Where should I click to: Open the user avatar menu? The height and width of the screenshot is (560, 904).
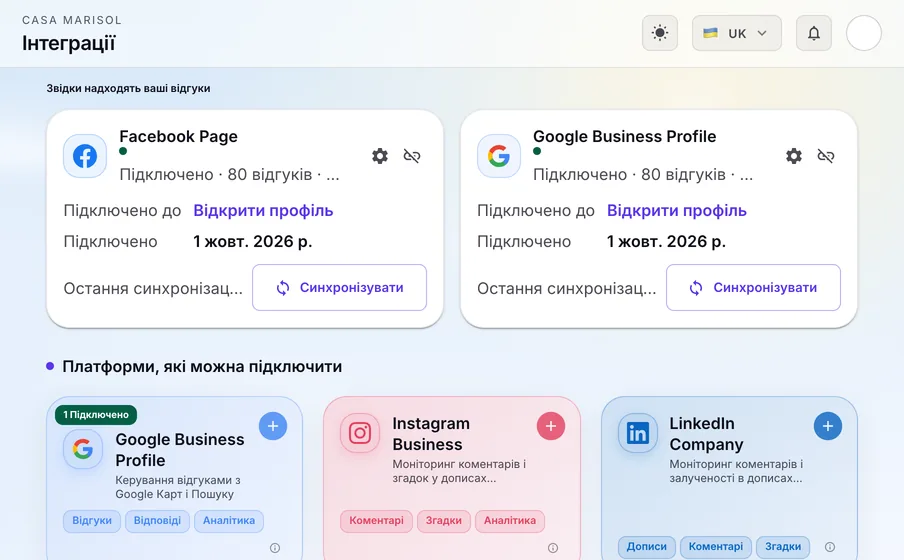click(863, 33)
